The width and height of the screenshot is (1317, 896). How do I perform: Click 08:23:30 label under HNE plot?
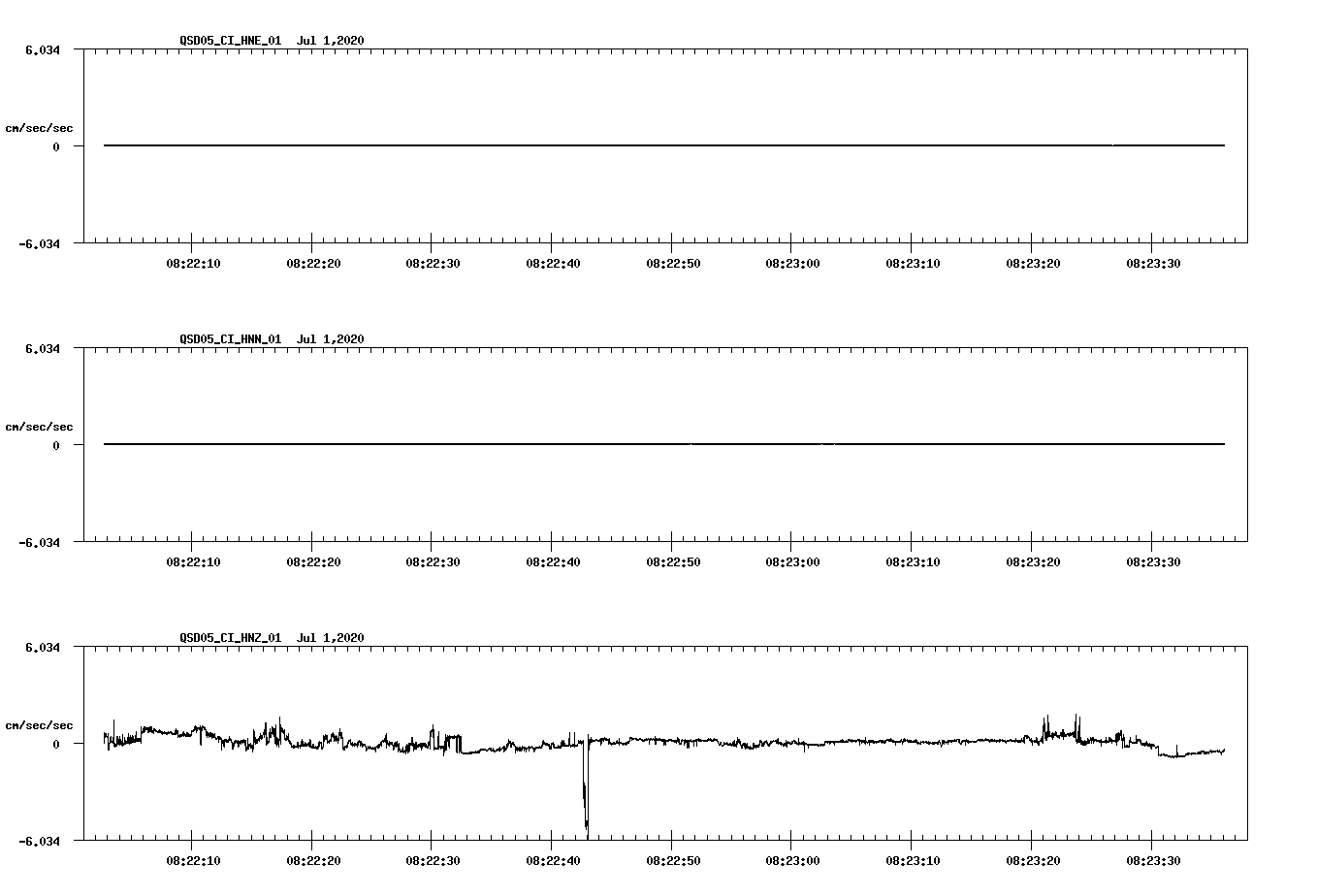(x=1153, y=264)
